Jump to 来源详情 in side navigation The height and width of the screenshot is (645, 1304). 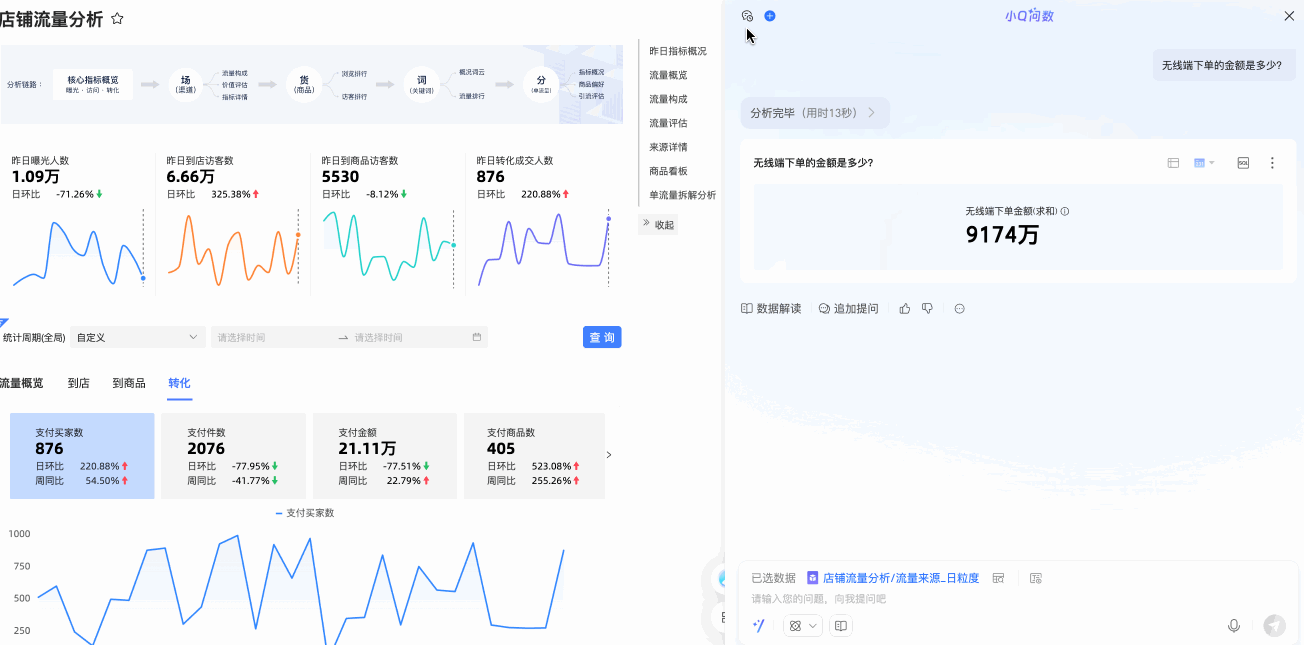pyautogui.click(x=668, y=147)
